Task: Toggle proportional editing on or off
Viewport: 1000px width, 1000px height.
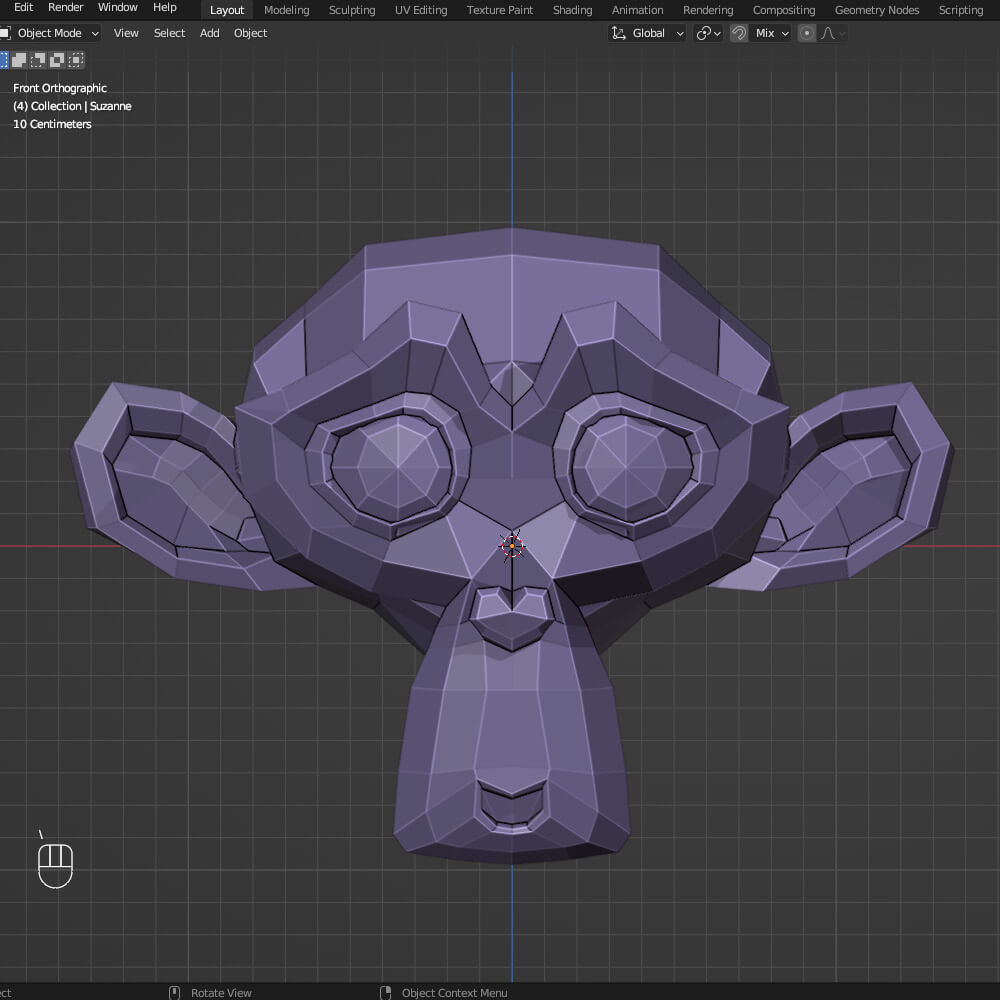Action: click(807, 33)
